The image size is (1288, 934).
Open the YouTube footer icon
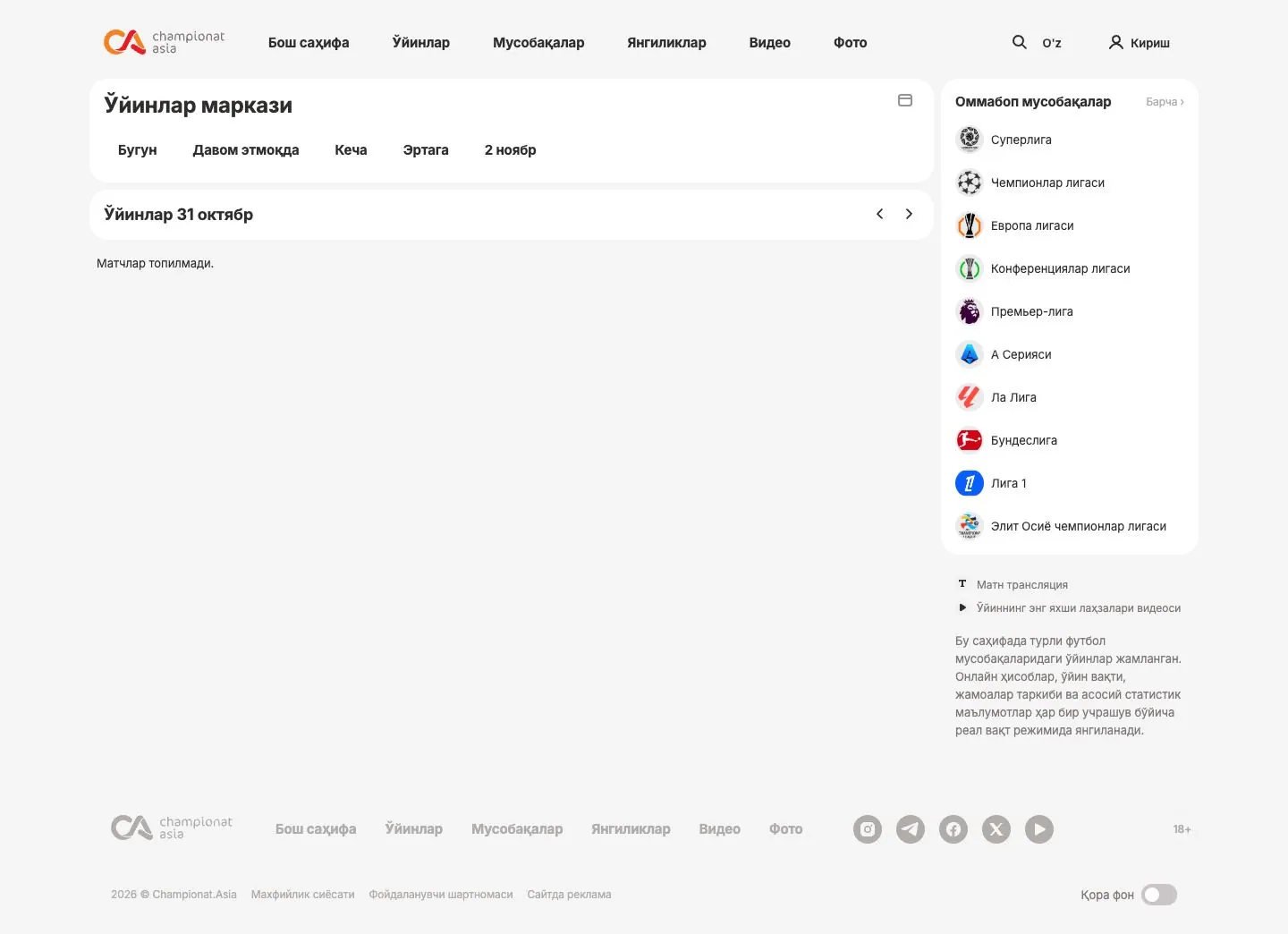click(x=1039, y=829)
